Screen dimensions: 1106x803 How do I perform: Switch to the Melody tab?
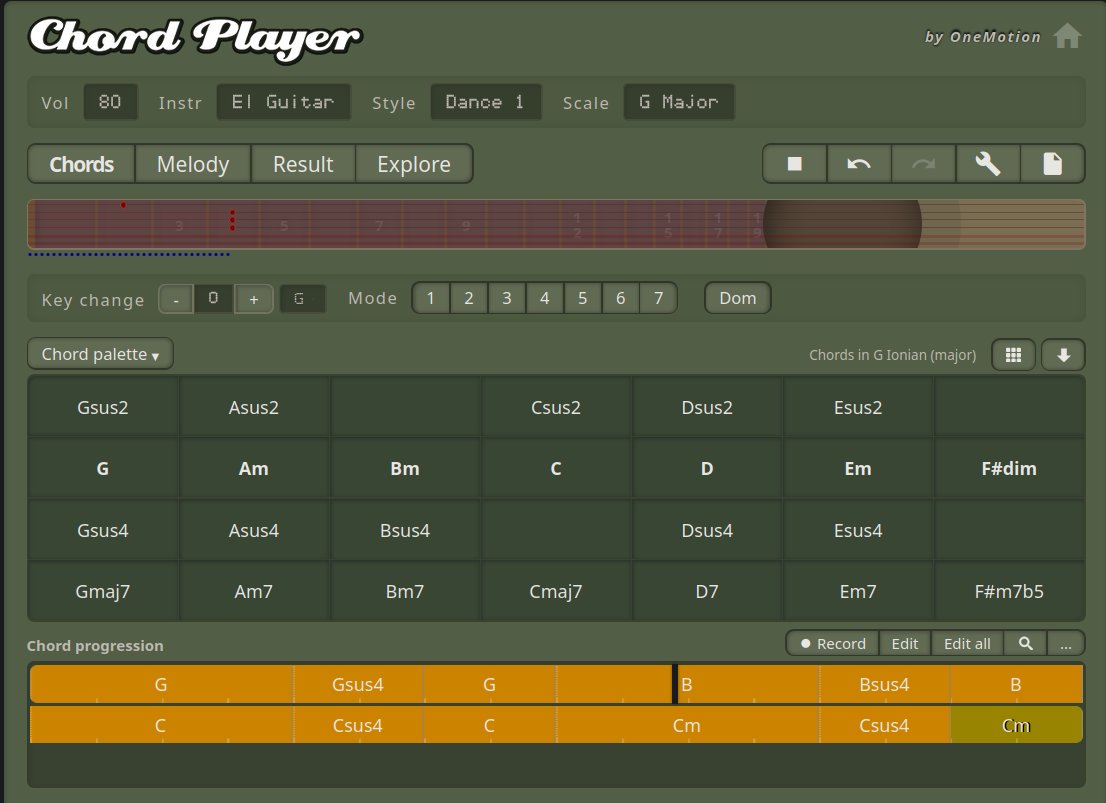coord(193,164)
